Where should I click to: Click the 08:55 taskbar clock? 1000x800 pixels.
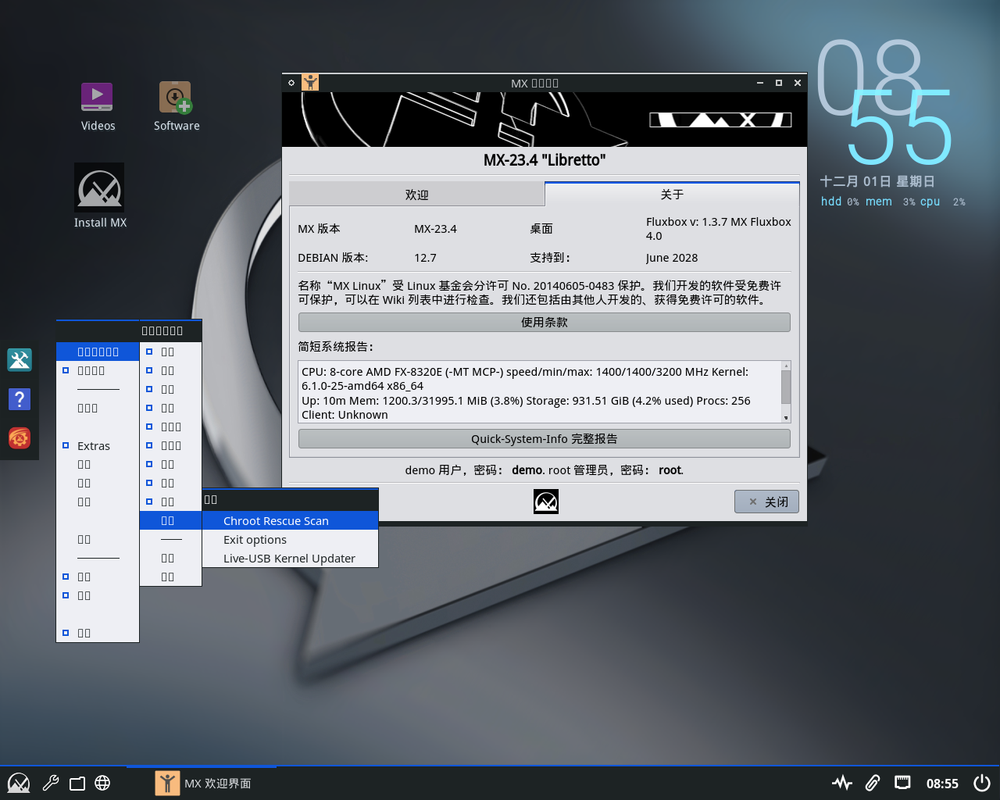coord(942,783)
